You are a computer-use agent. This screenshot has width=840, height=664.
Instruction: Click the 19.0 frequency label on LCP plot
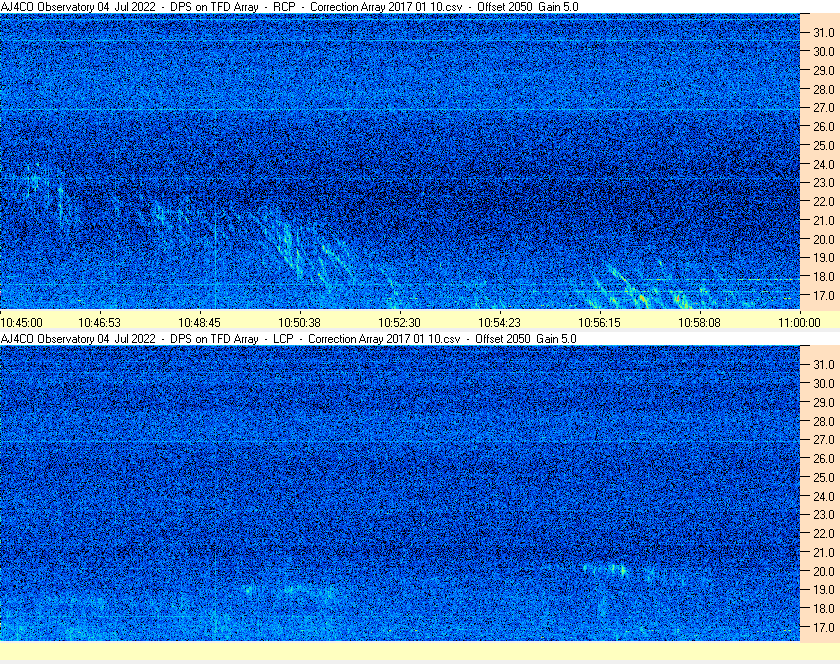tap(824, 590)
